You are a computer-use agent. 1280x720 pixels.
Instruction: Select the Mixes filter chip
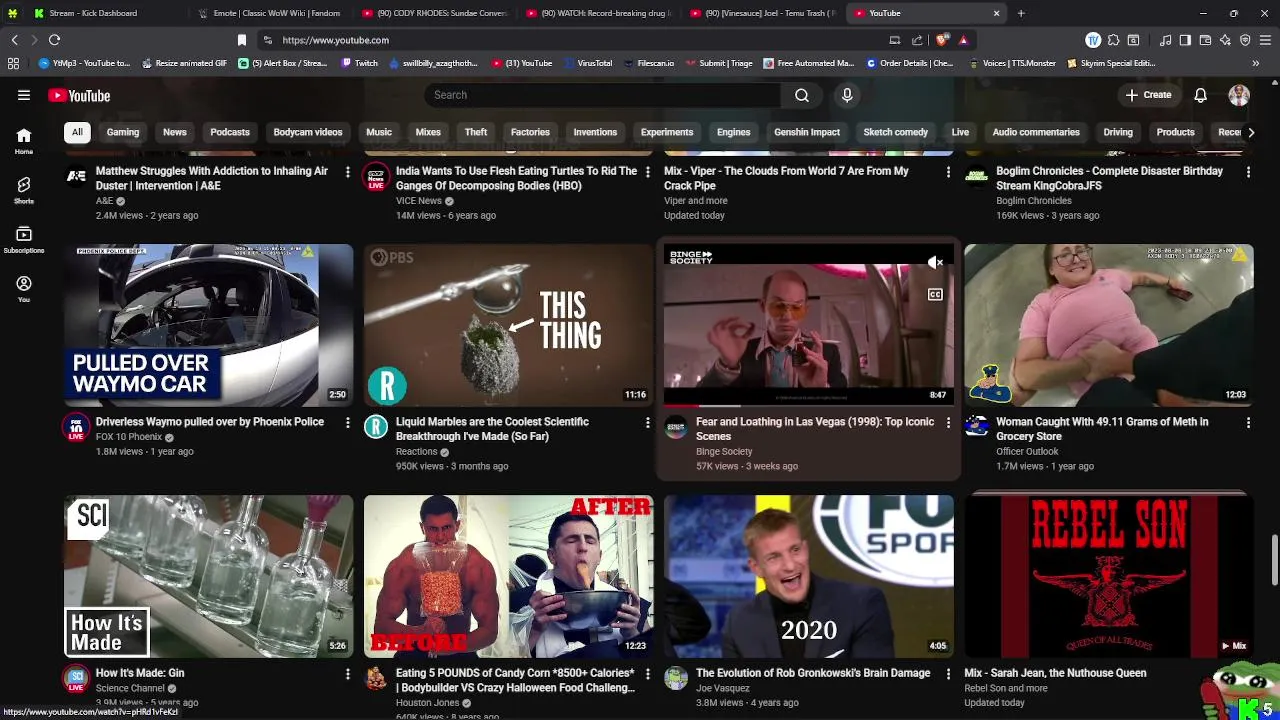coord(428,132)
